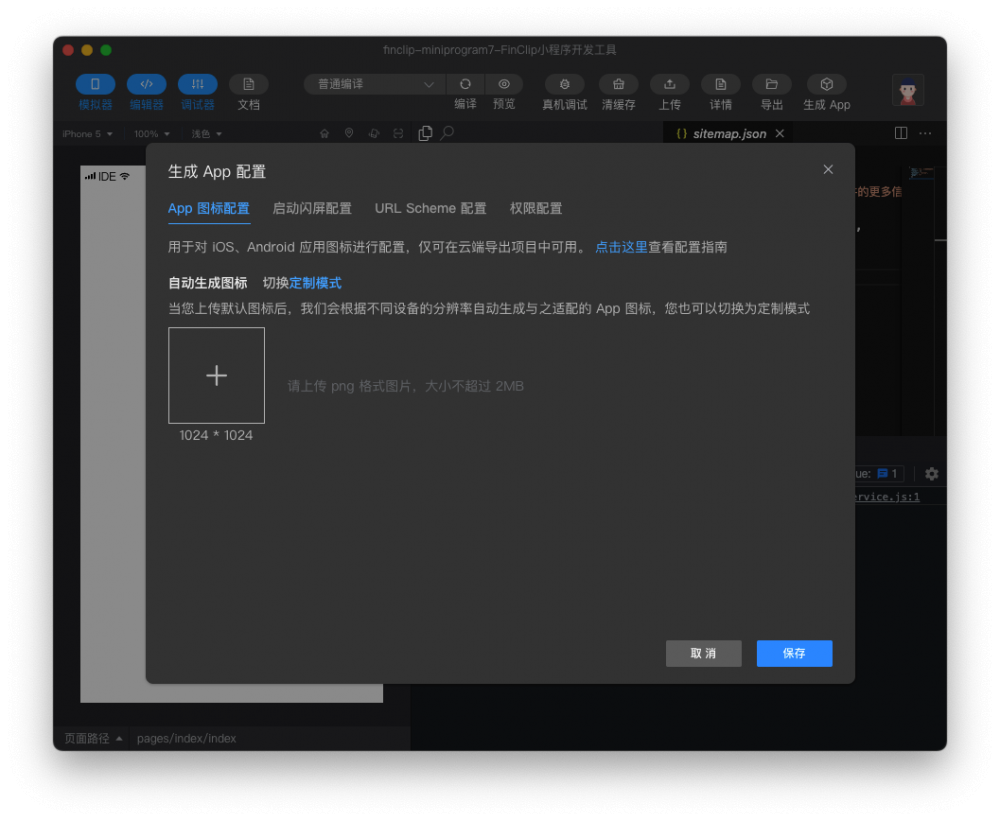This screenshot has height=821, width=1000.
Task: Click the 预览 preview eye icon
Action: coord(504,85)
